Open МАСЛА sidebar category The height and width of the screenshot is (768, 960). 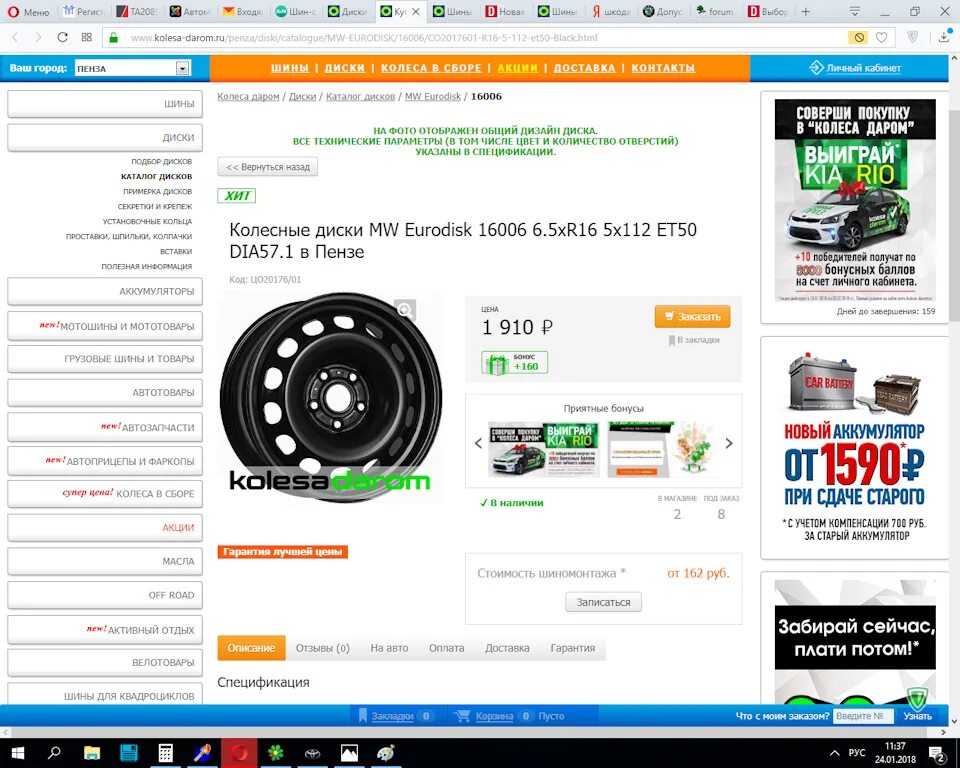pos(105,561)
